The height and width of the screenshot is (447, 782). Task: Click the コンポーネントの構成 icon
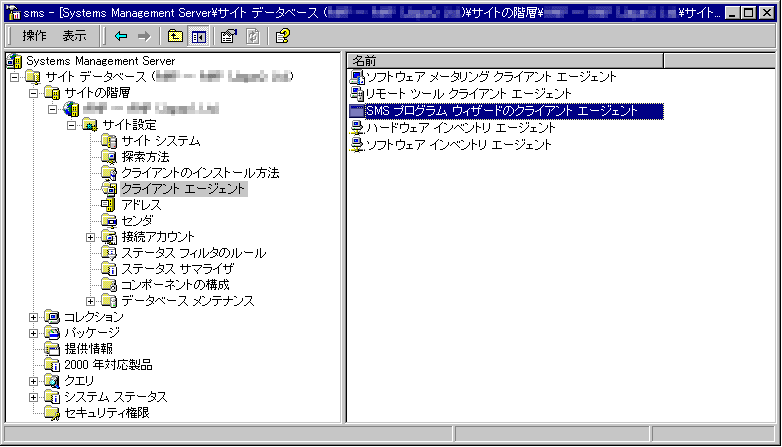point(109,285)
